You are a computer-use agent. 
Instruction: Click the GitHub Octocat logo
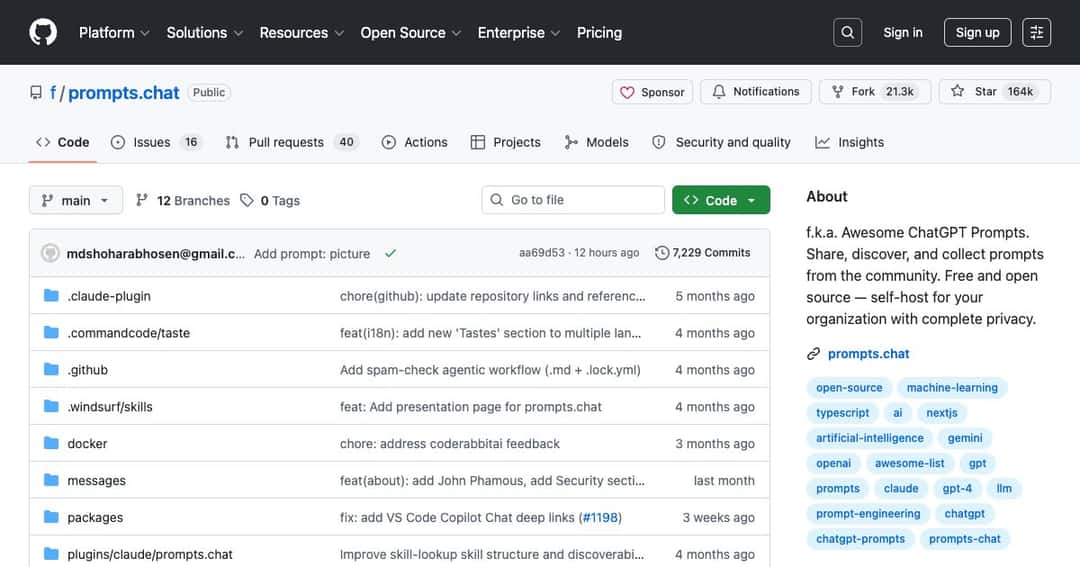click(43, 32)
